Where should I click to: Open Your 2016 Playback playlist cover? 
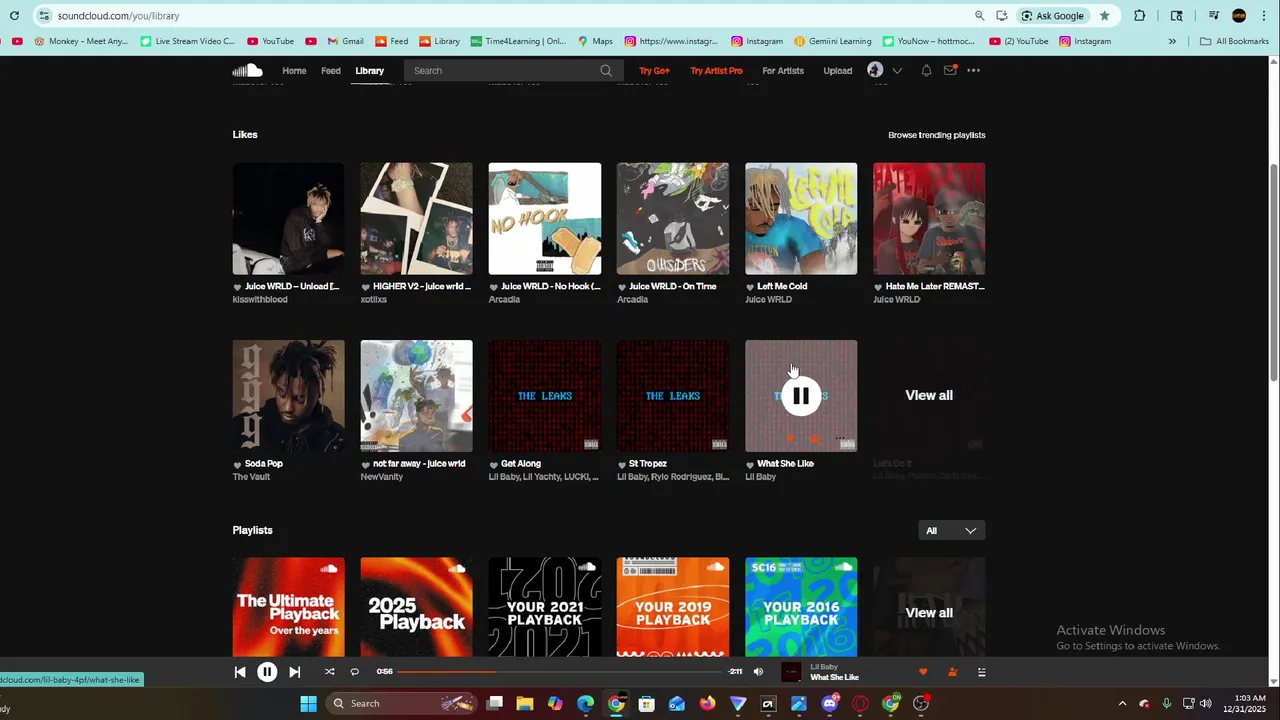pos(801,607)
